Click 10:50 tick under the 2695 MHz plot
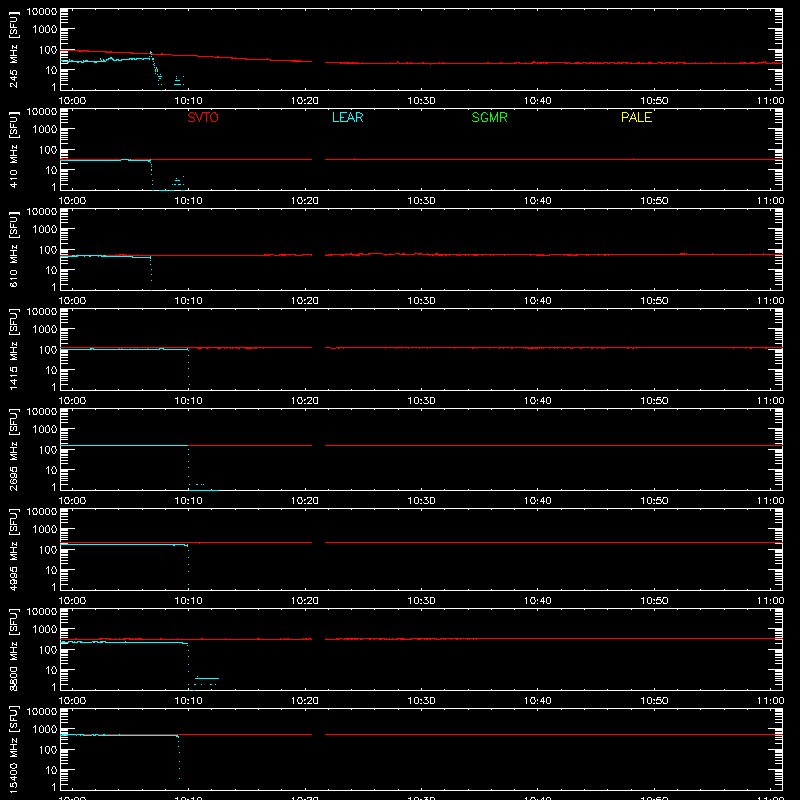 click(x=654, y=501)
